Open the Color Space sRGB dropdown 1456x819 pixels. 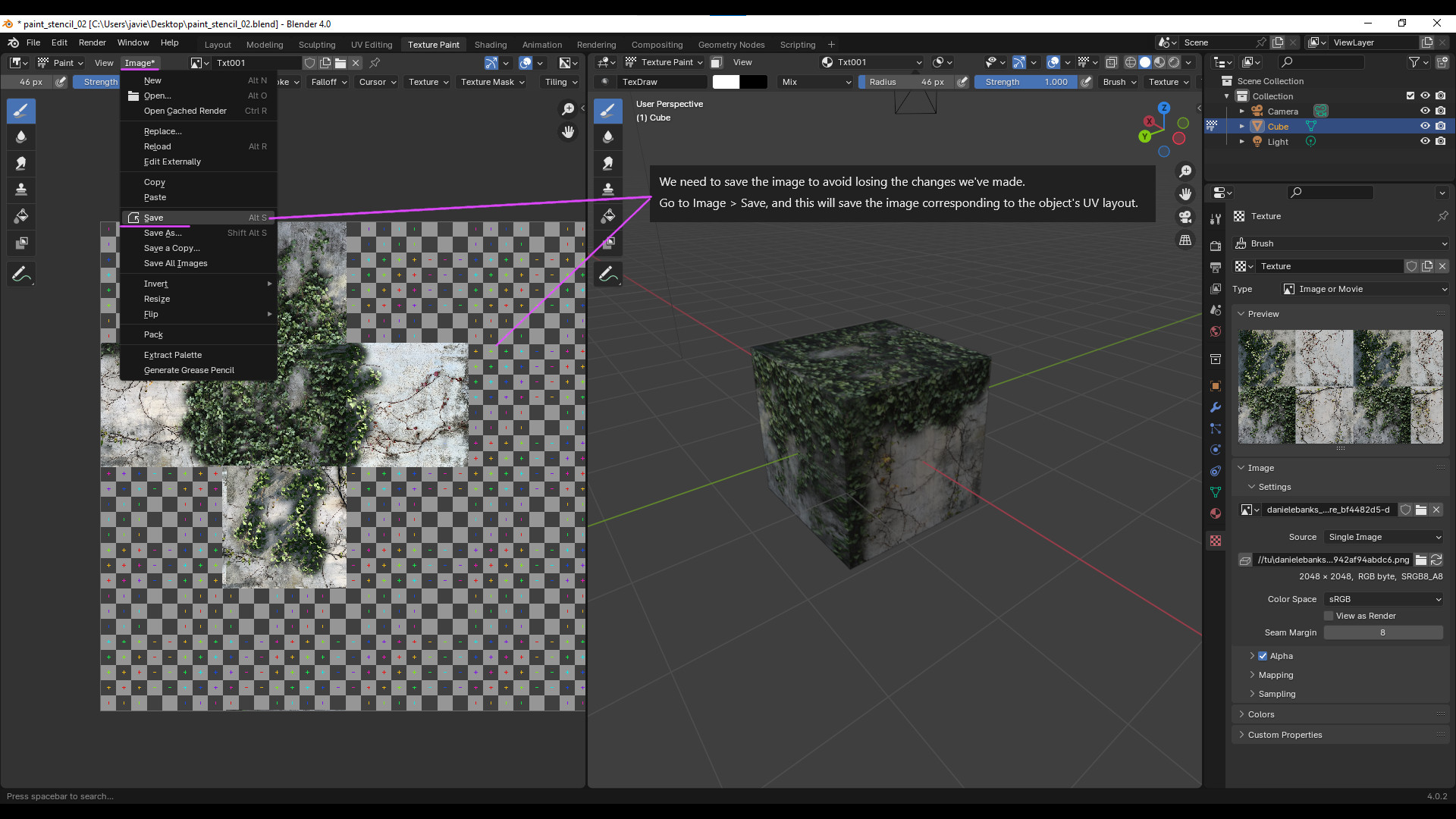[x=1384, y=599]
